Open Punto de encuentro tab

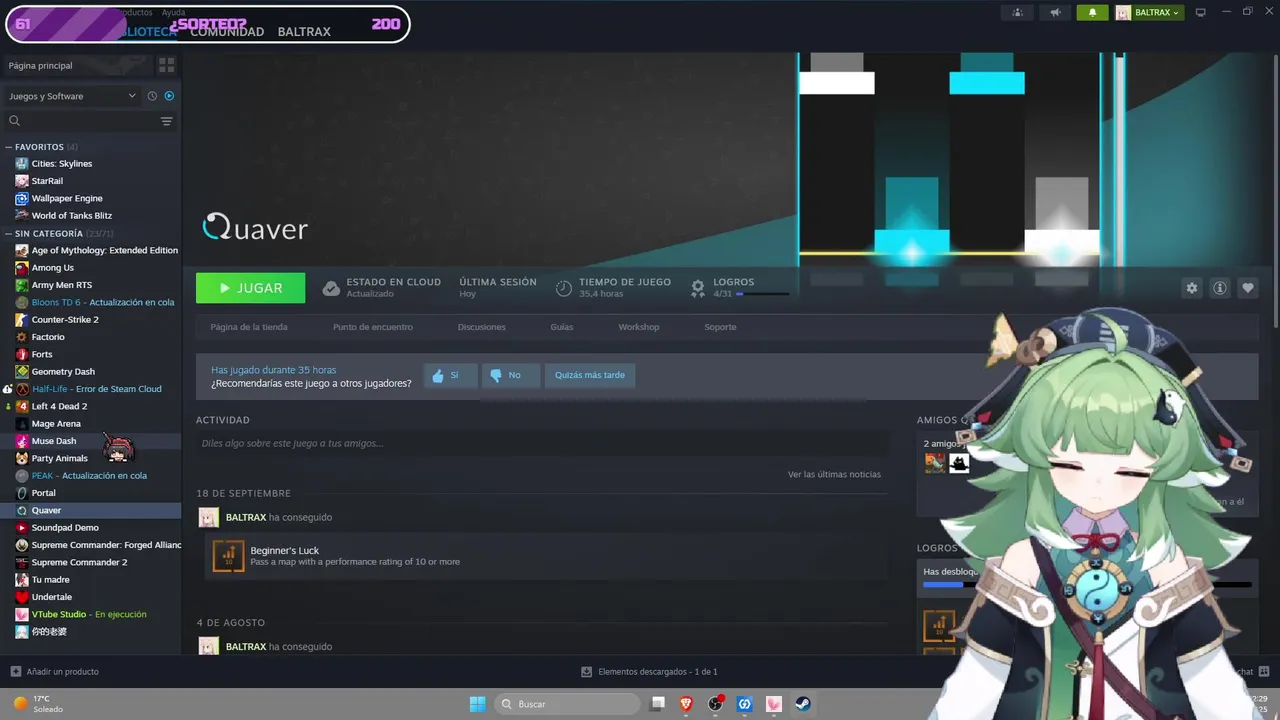pos(373,327)
